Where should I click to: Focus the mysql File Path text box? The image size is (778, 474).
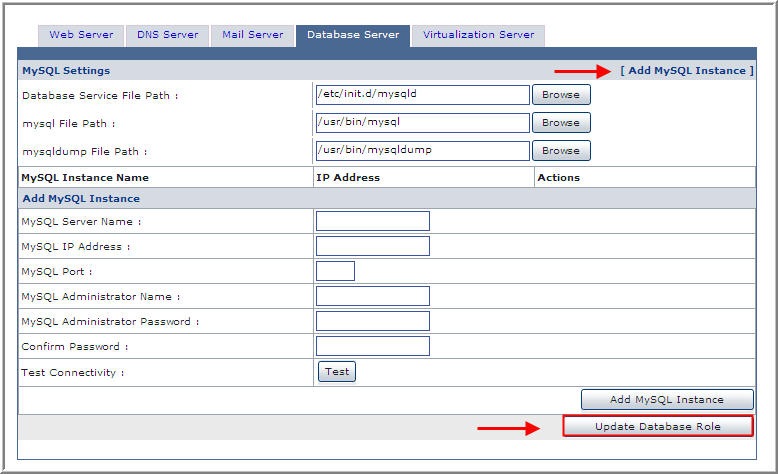coord(422,123)
